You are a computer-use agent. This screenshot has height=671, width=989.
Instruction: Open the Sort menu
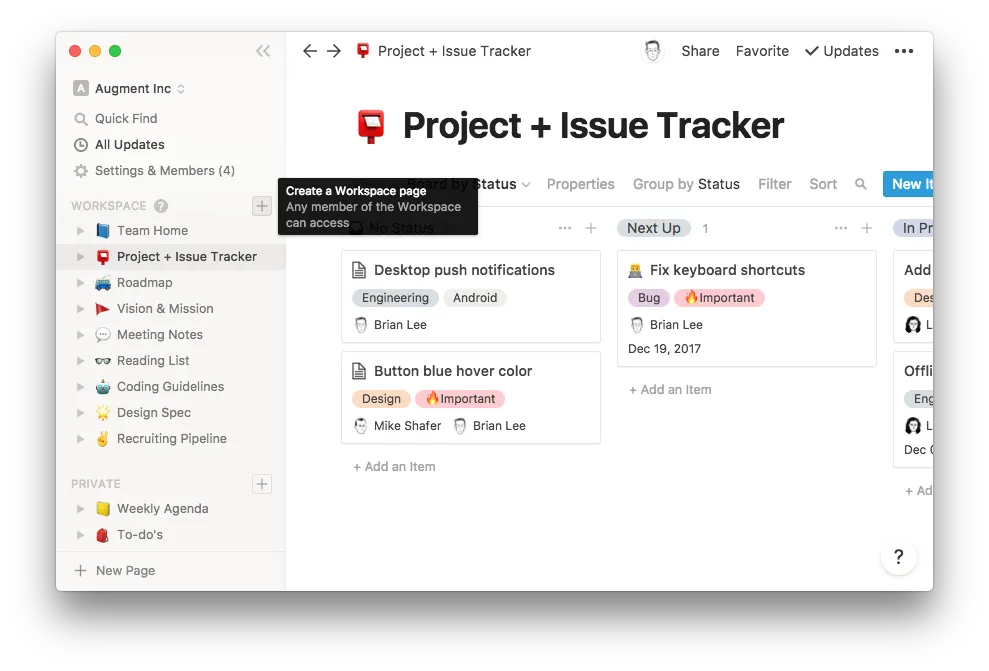point(823,184)
